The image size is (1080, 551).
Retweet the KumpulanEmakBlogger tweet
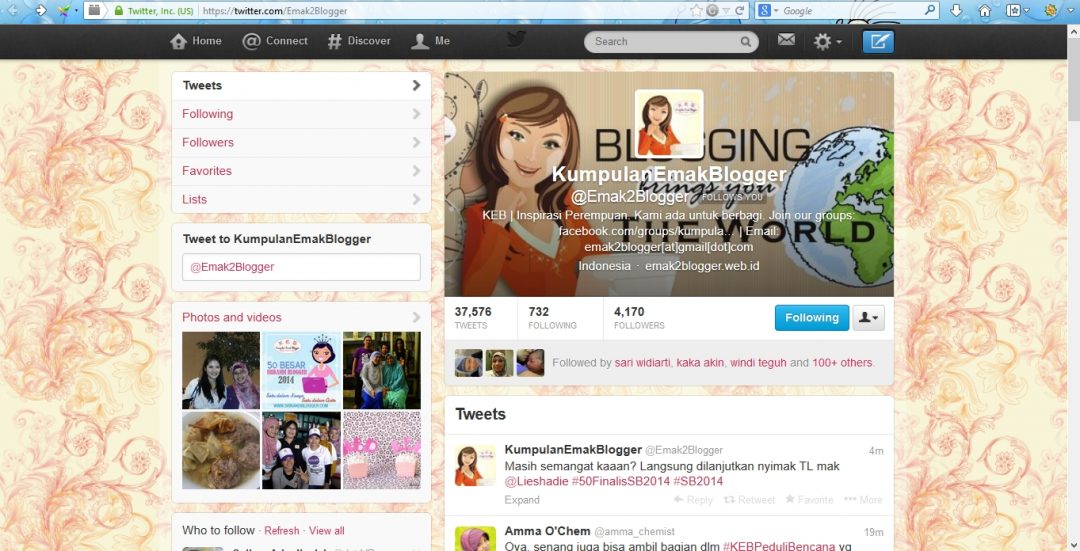tap(749, 500)
